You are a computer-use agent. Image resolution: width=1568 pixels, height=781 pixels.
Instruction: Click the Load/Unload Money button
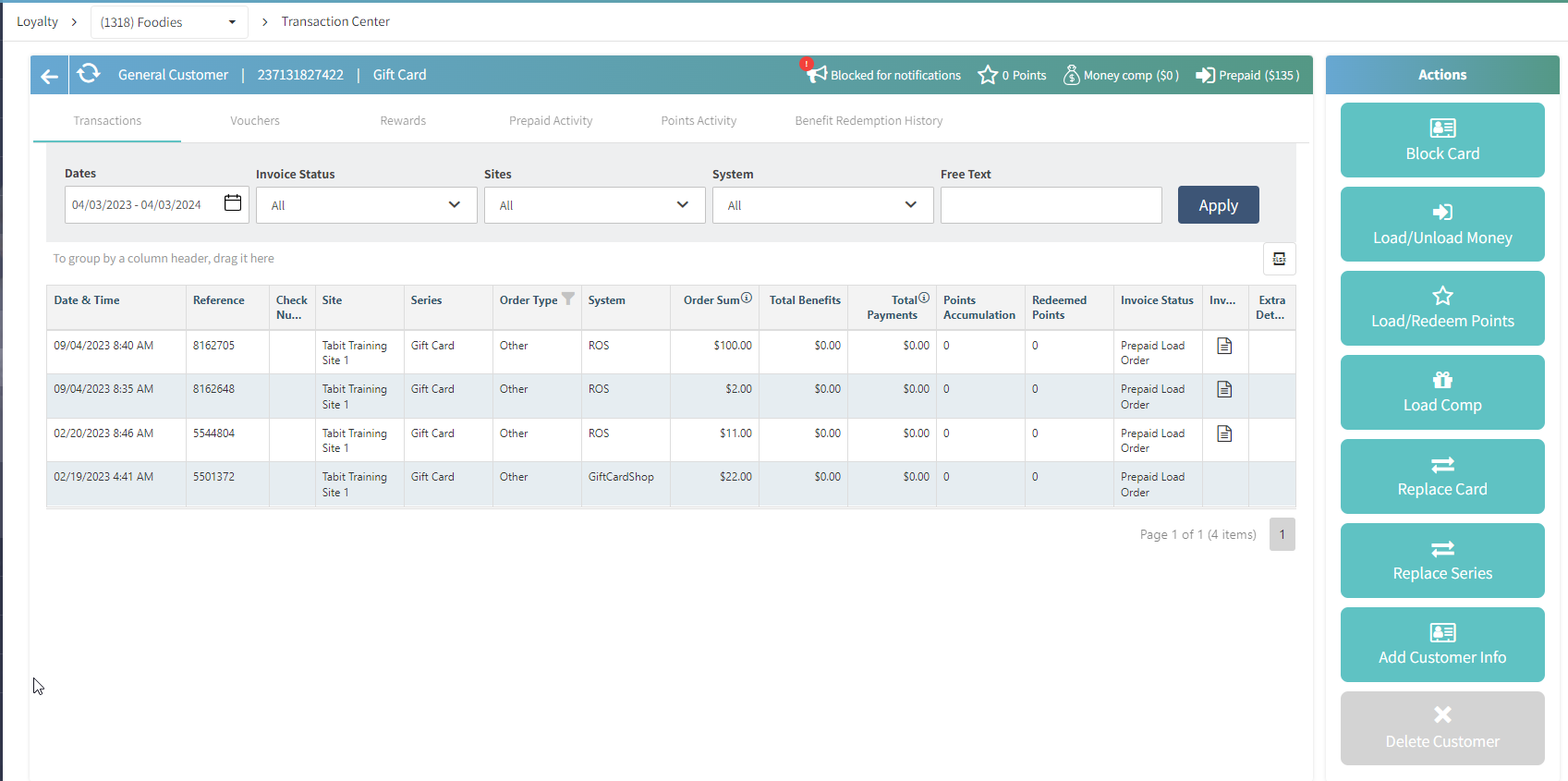point(1442,225)
